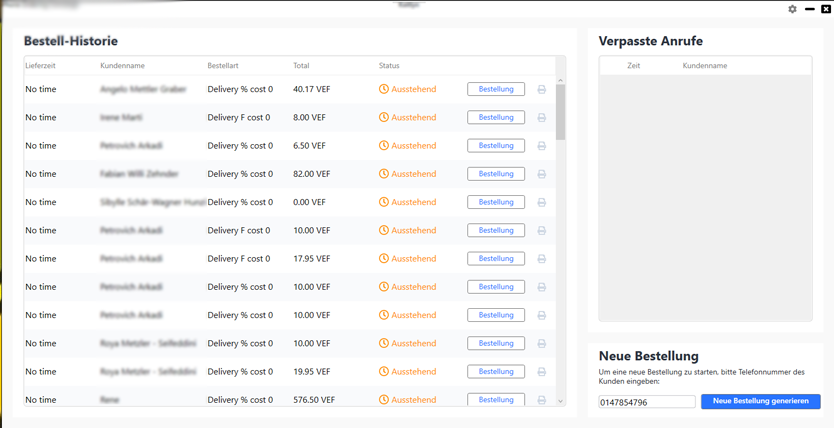834x428 pixels.
Task: Click printer icon in 82.00 VEF row
Action: 541,174
